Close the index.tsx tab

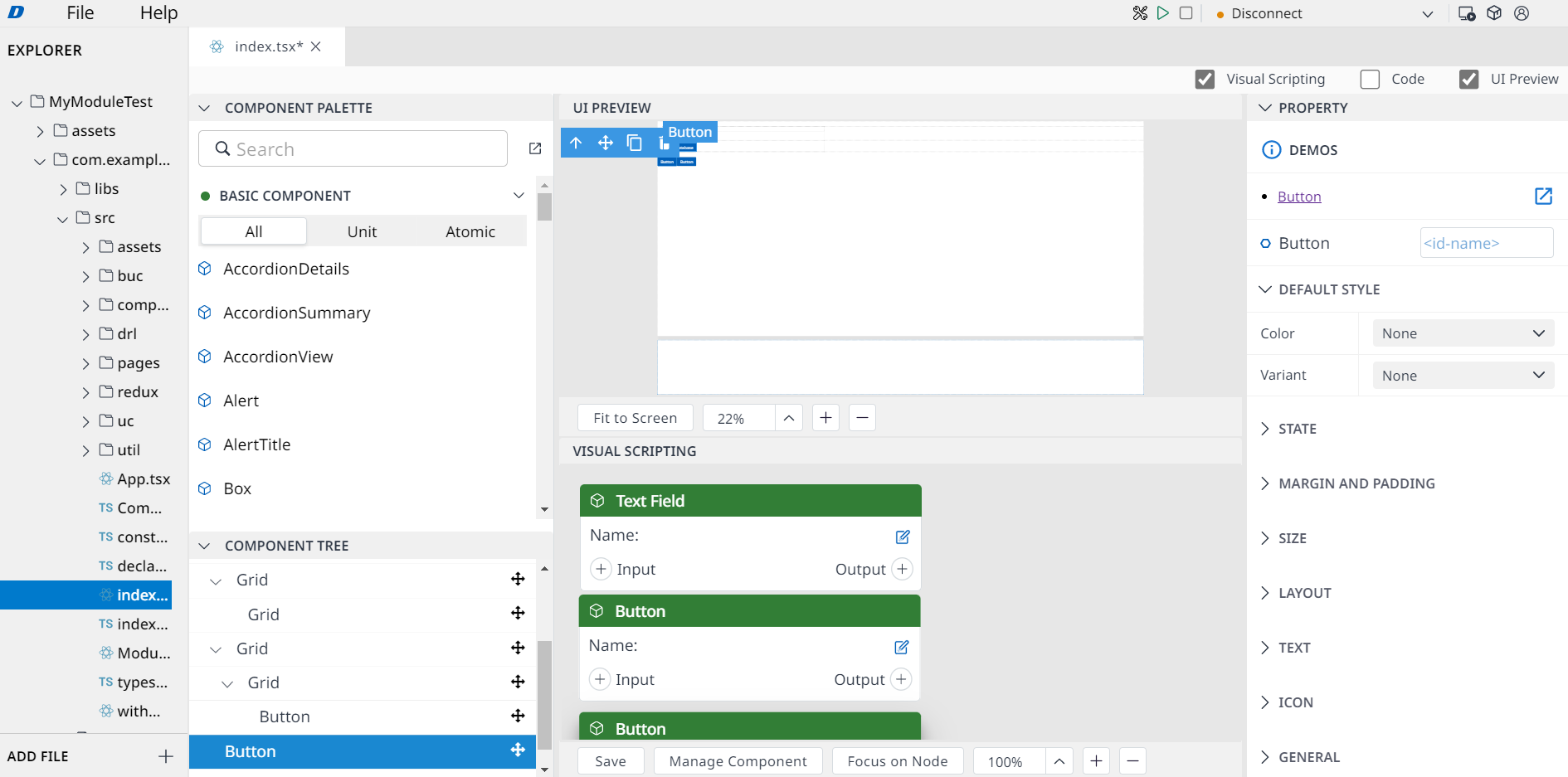click(x=316, y=46)
